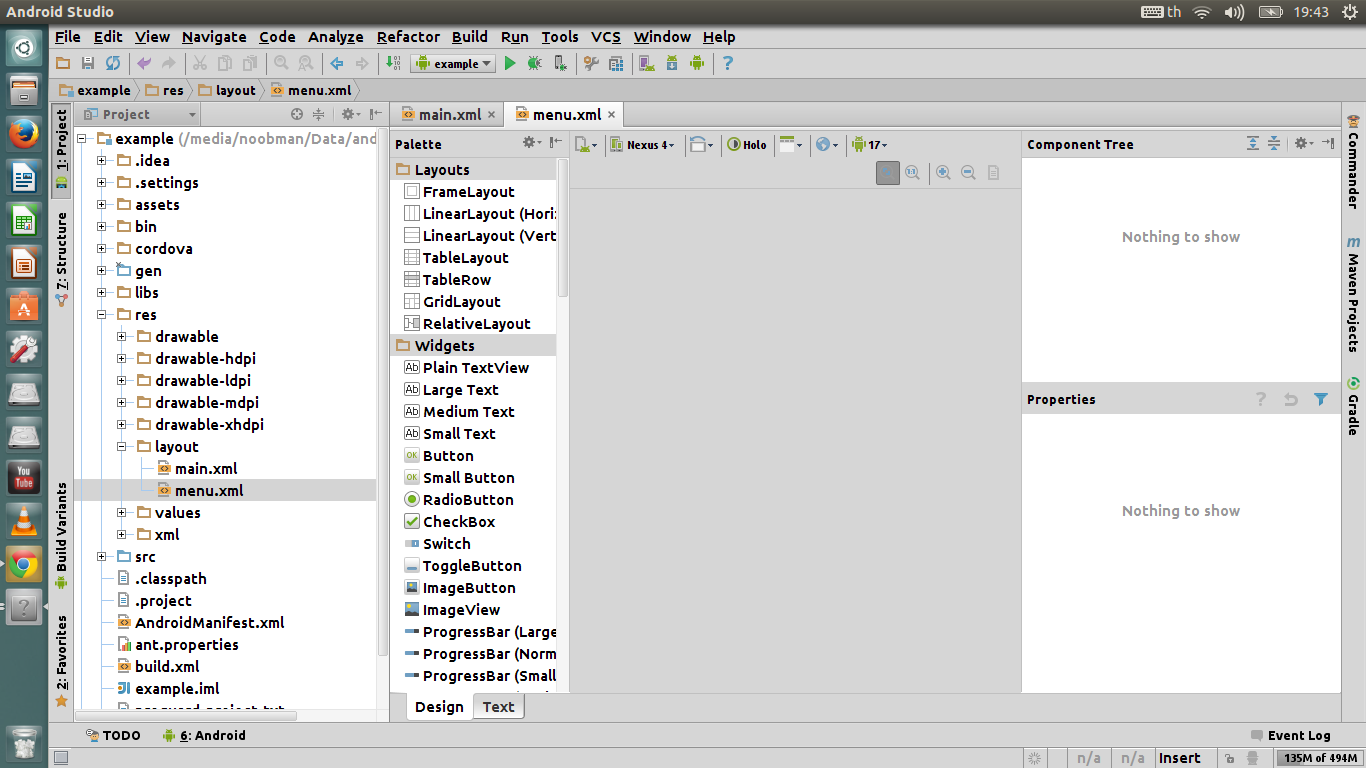Screen dimensions: 1366x768
Task: Toggle the 7: Structure tool window
Action: coord(62,258)
